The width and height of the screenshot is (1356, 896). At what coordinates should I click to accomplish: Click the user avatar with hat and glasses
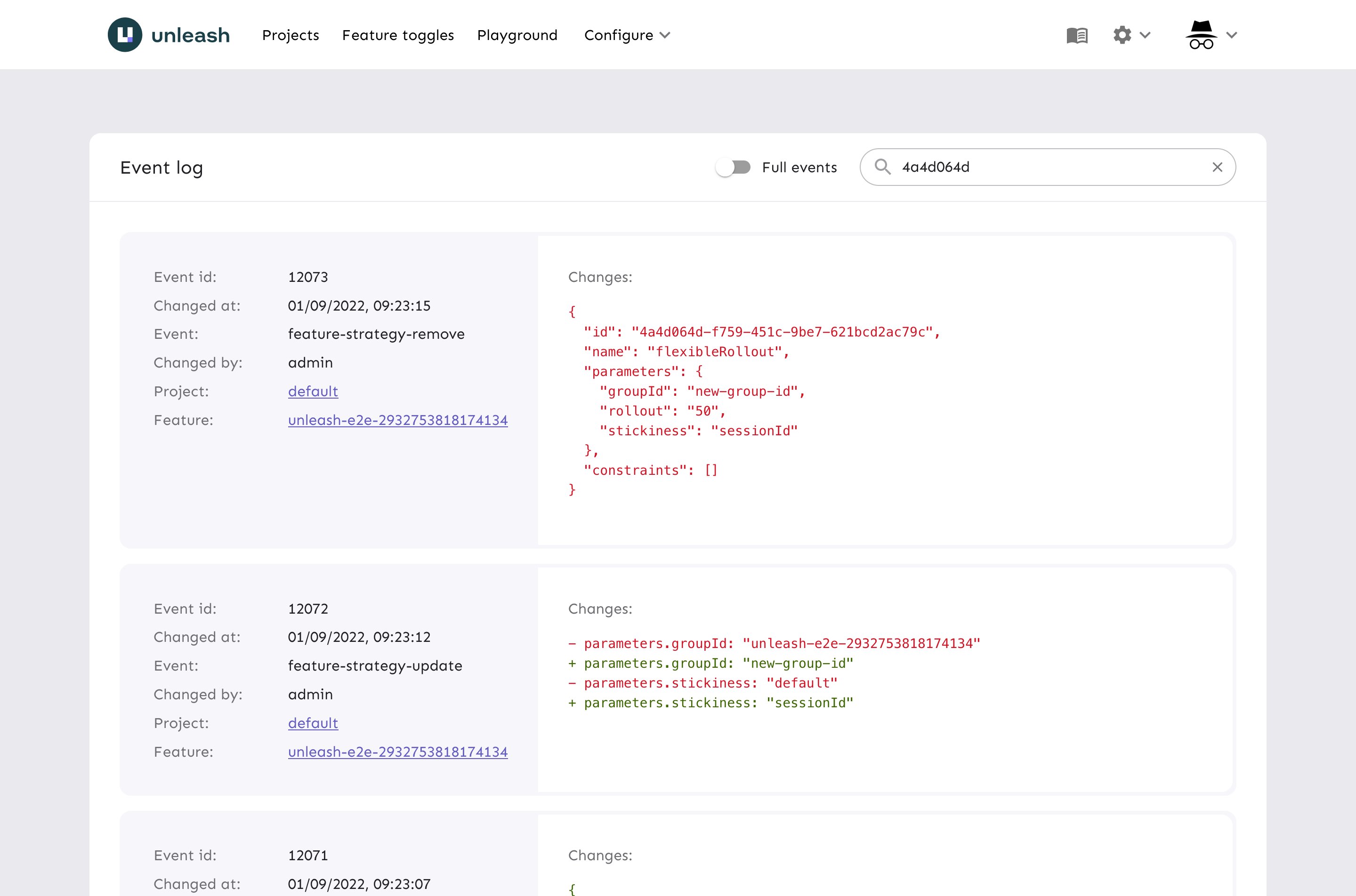coord(1201,35)
